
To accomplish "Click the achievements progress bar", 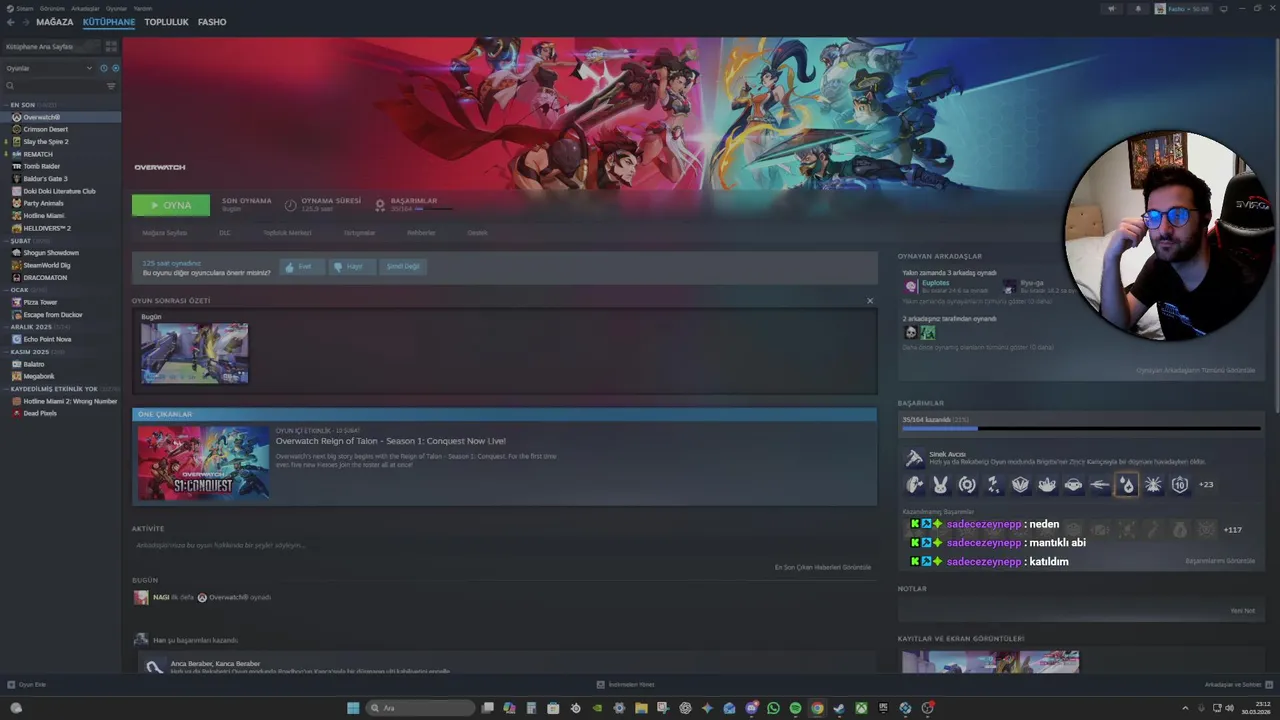I will tap(1081, 429).
